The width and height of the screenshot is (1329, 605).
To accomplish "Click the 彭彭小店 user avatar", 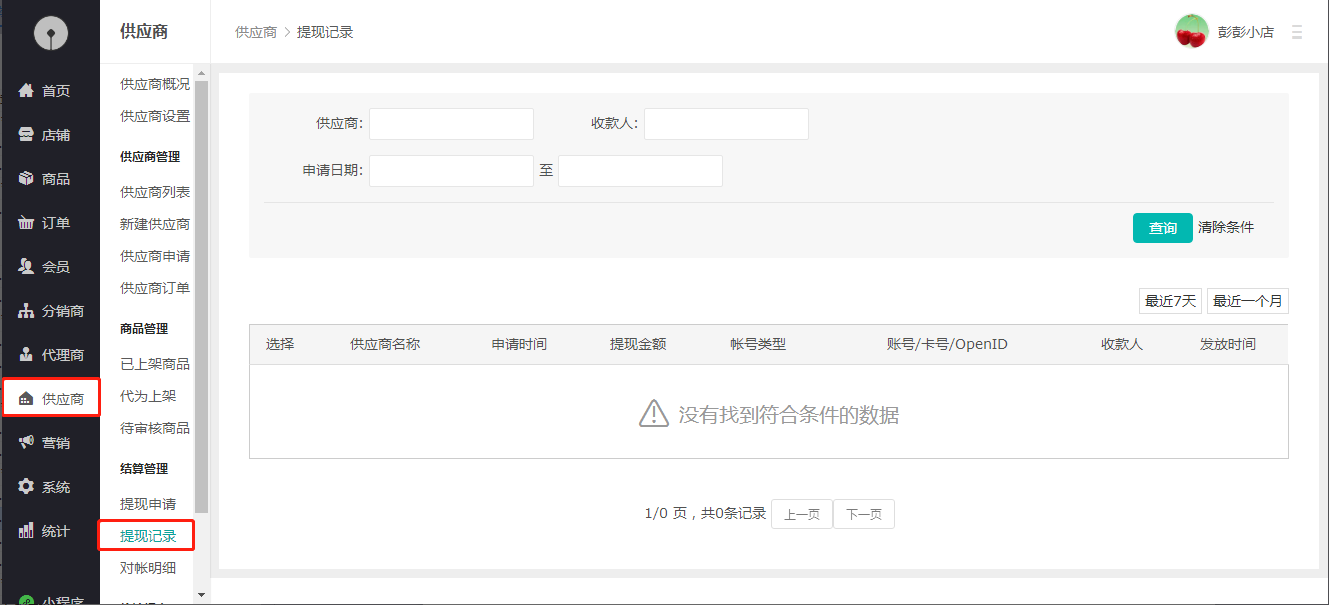I will (x=1191, y=32).
